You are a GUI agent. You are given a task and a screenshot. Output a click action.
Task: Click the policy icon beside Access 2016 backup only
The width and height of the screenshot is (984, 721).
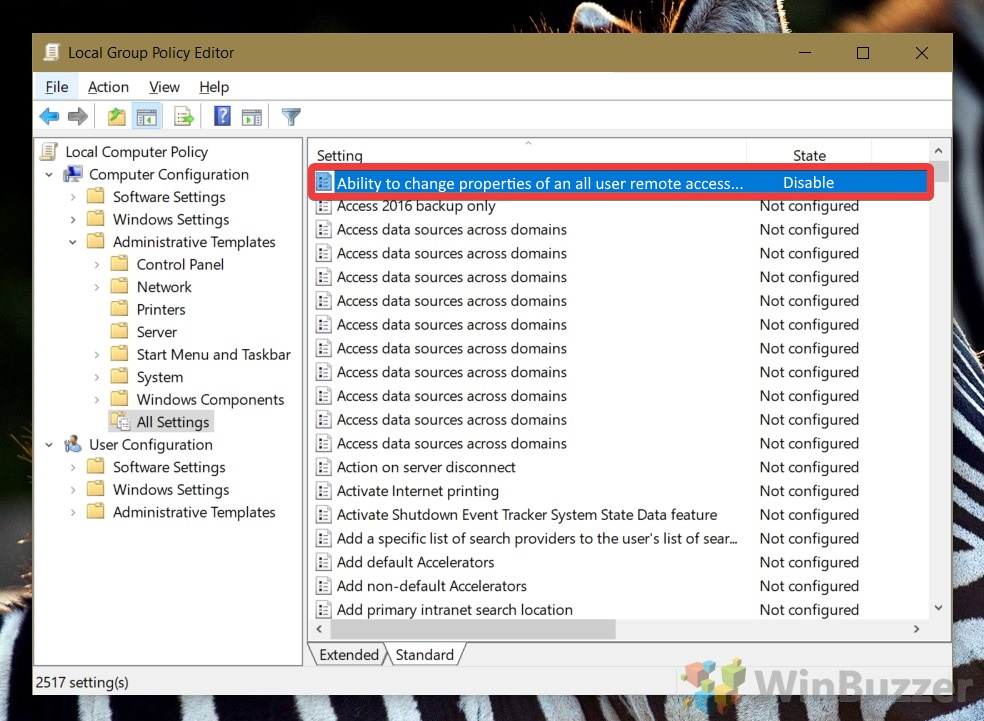point(323,206)
